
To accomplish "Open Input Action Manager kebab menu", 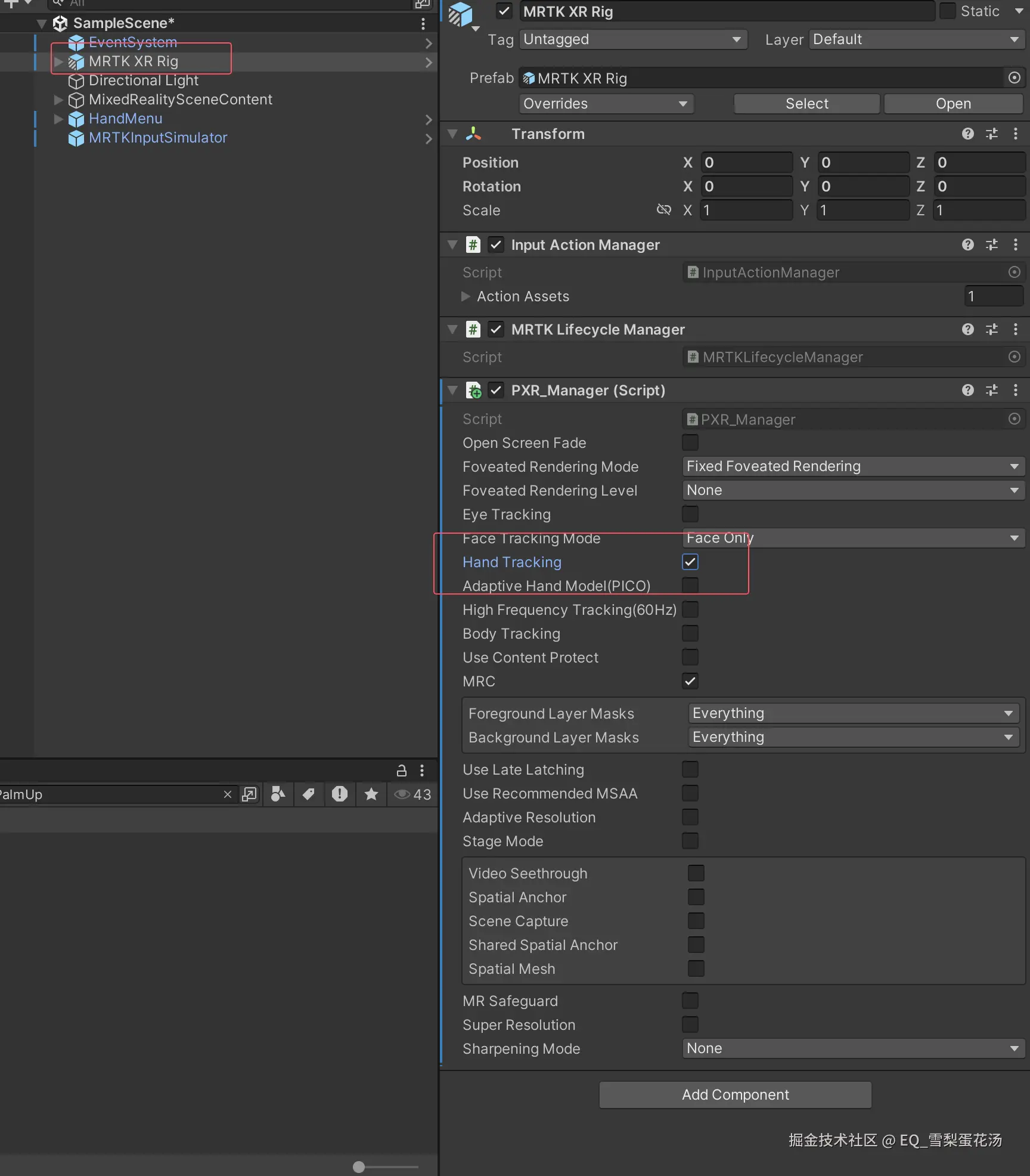I will 1016,245.
